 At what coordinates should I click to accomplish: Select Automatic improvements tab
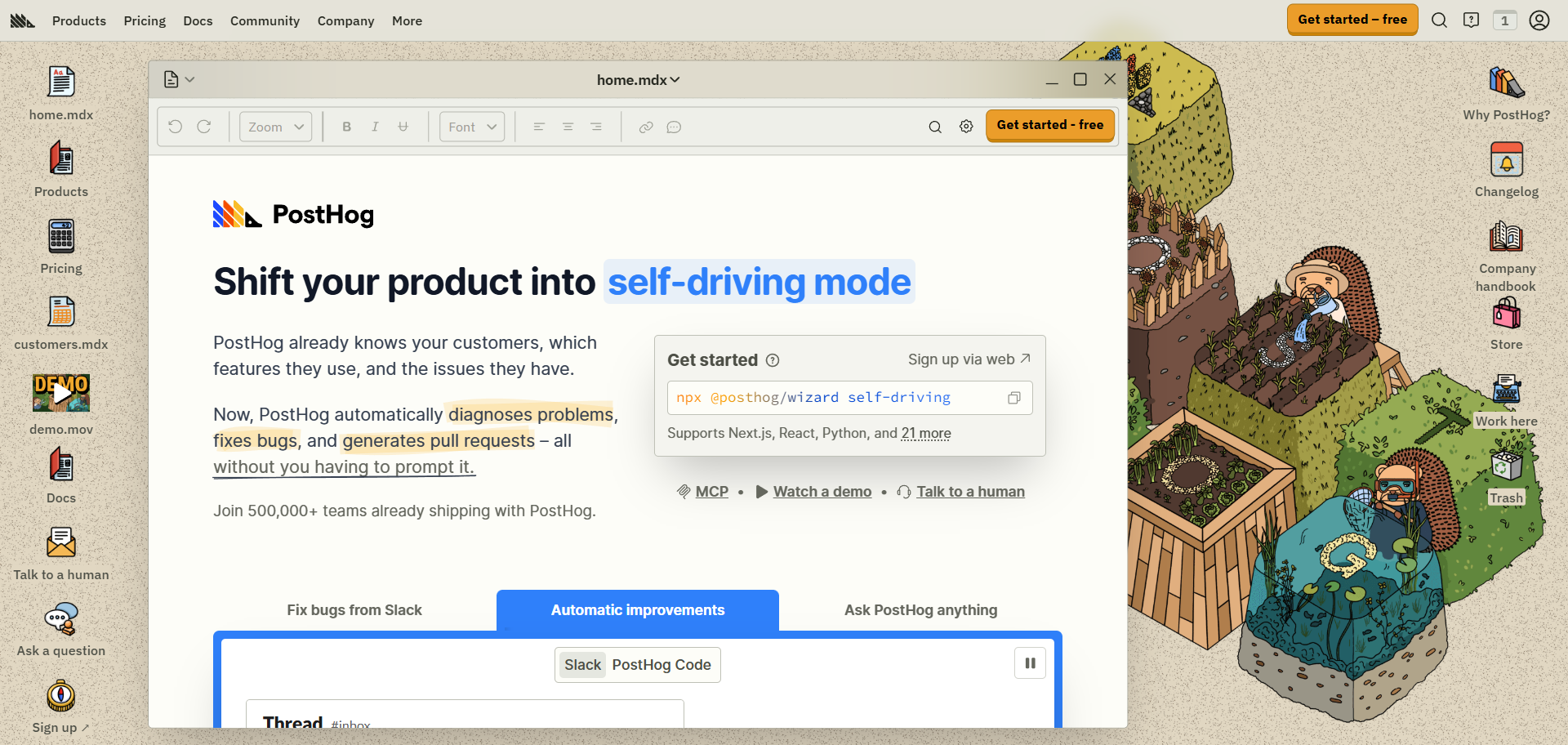[638, 610]
